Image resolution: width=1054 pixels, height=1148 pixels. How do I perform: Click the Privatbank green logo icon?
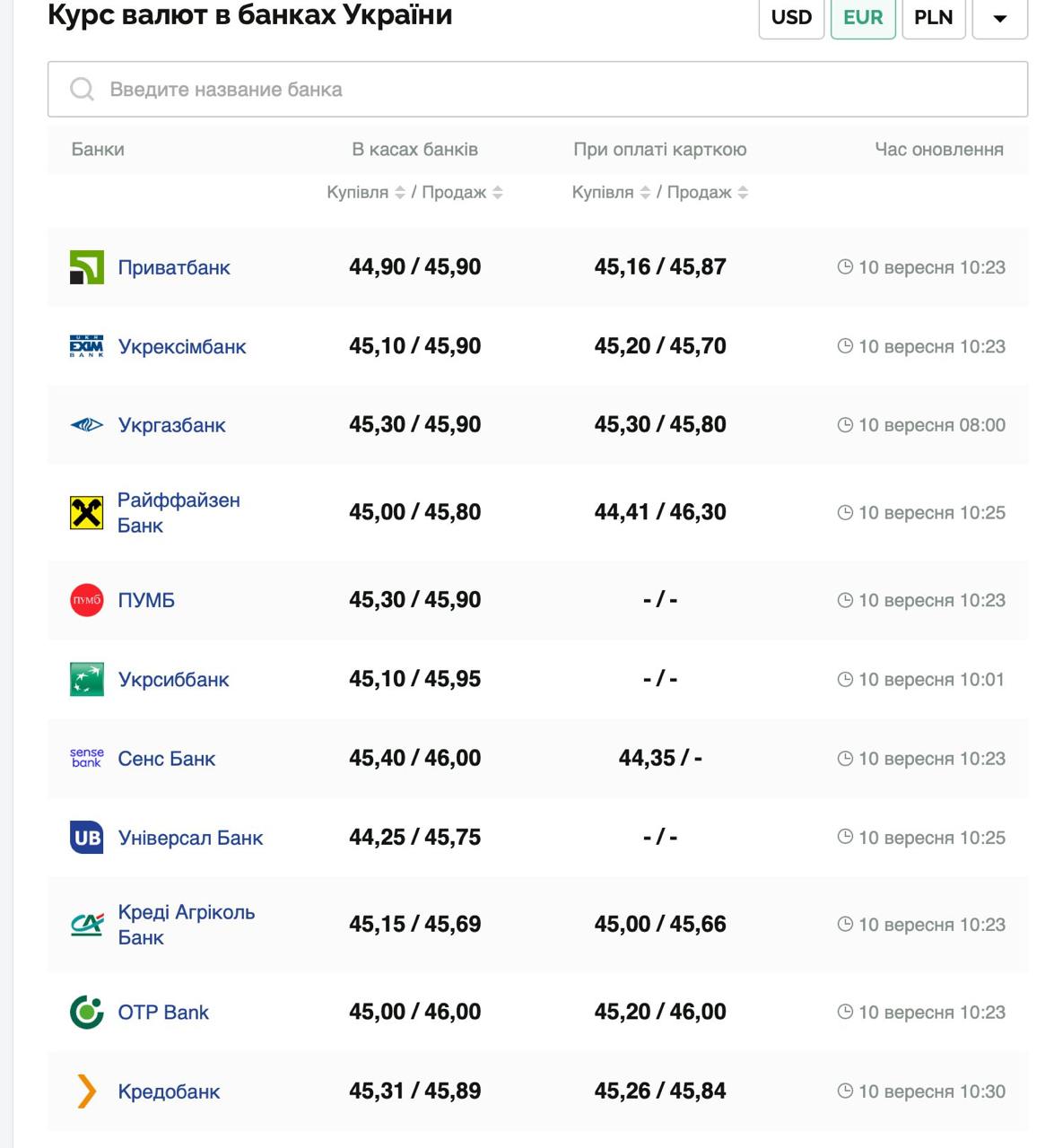coord(87,267)
